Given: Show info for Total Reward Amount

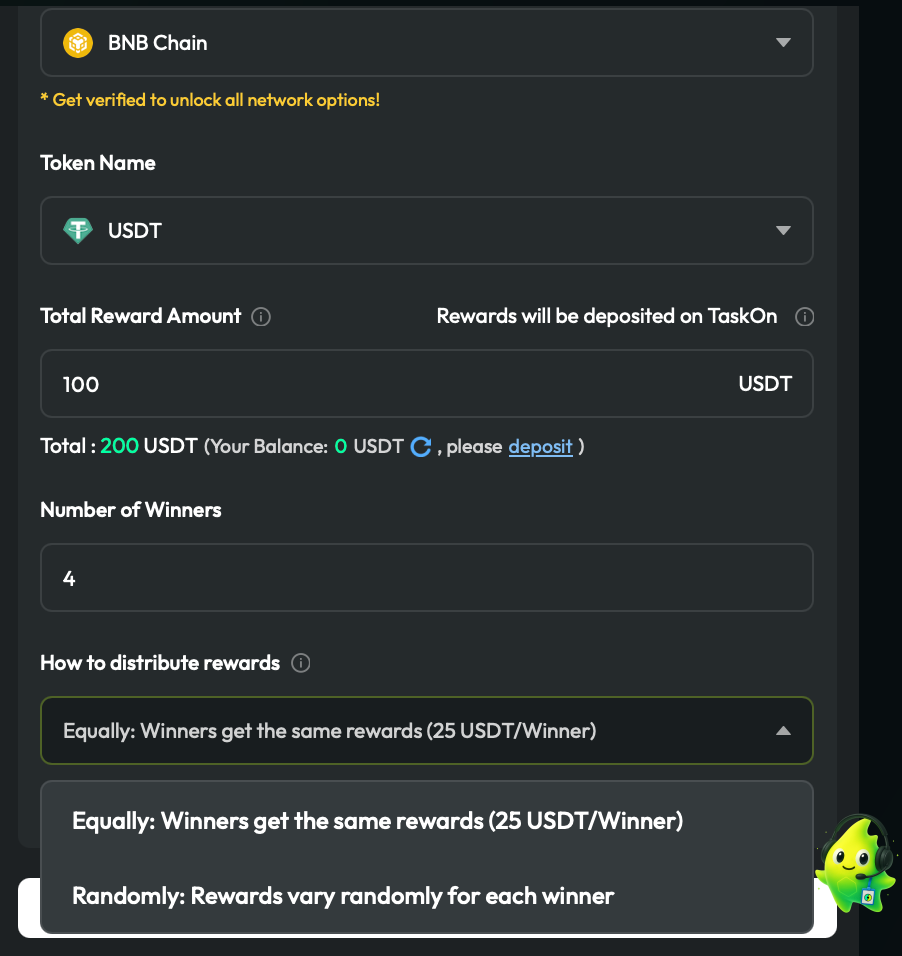Looking at the screenshot, I should (x=261, y=317).
